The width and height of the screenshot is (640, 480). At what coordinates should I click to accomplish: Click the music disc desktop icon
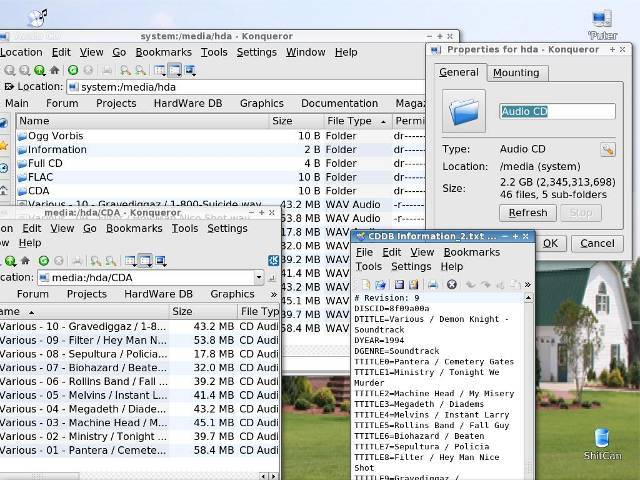pos(38,18)
